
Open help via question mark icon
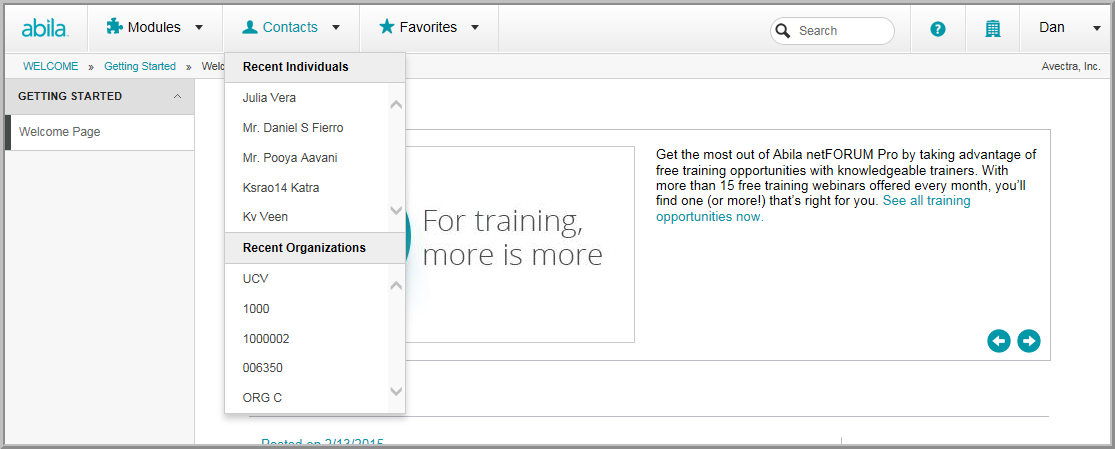[938, 28]
